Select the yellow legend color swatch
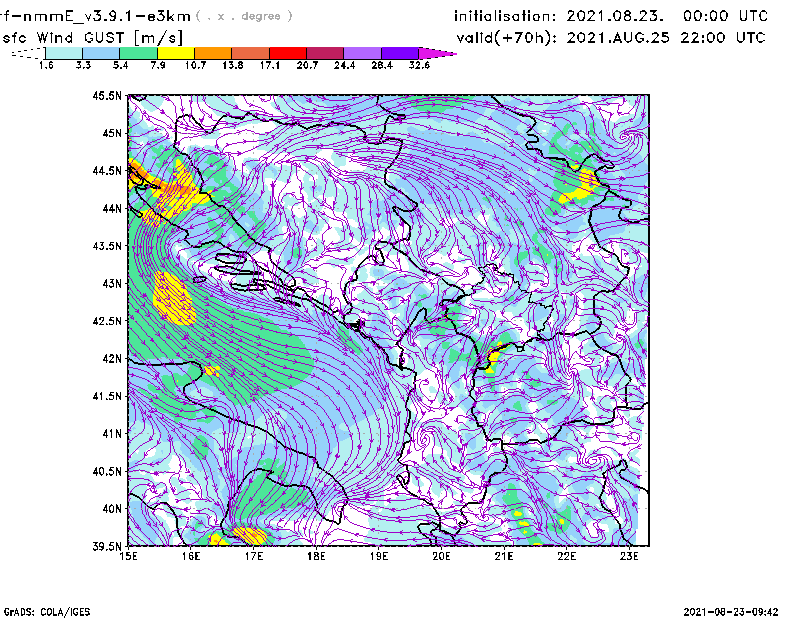Image resolution: width=800 pixels, height=618 pixels. (176, 53)
